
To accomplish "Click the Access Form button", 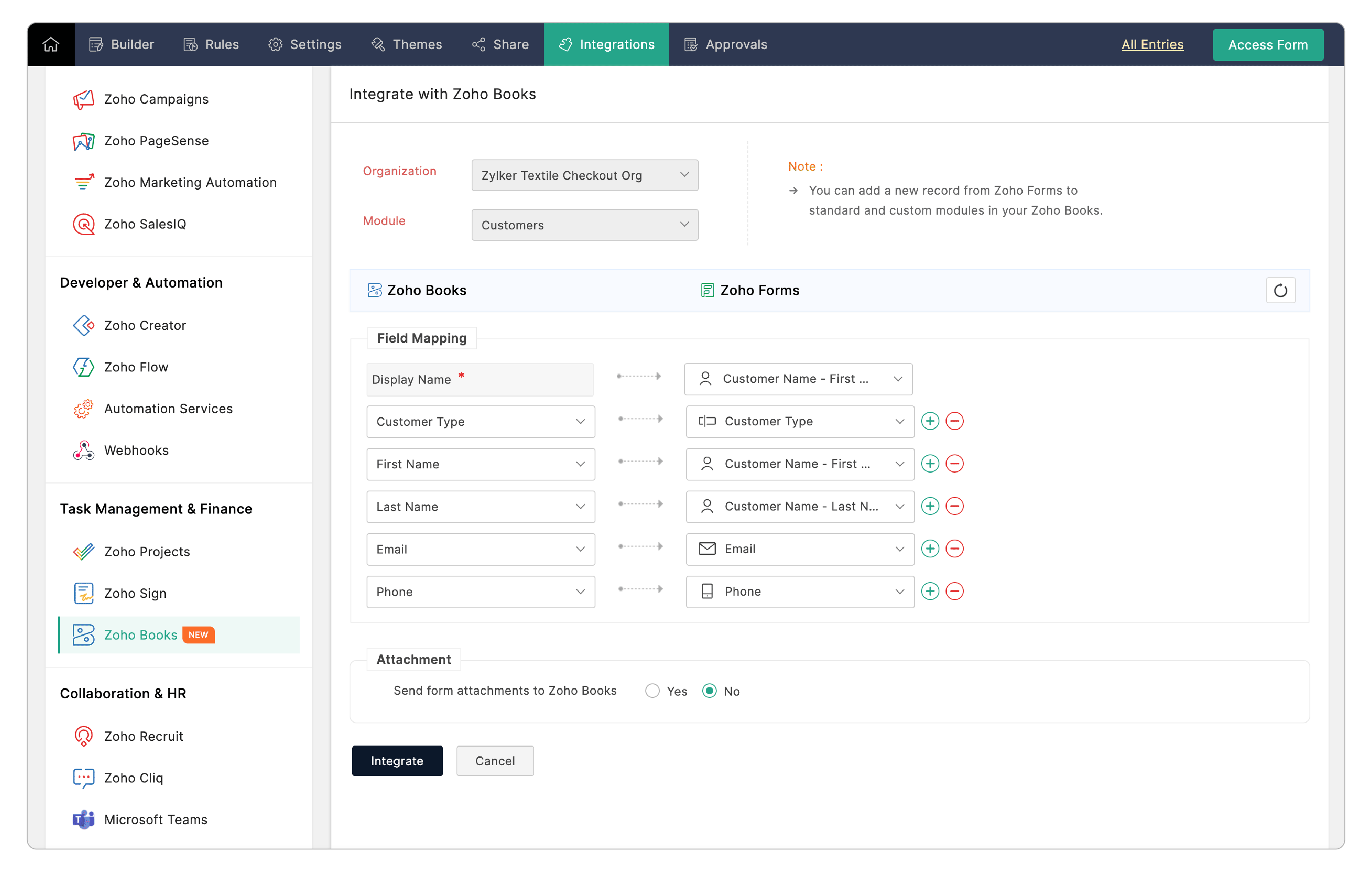I will [x=1267, y=44].
